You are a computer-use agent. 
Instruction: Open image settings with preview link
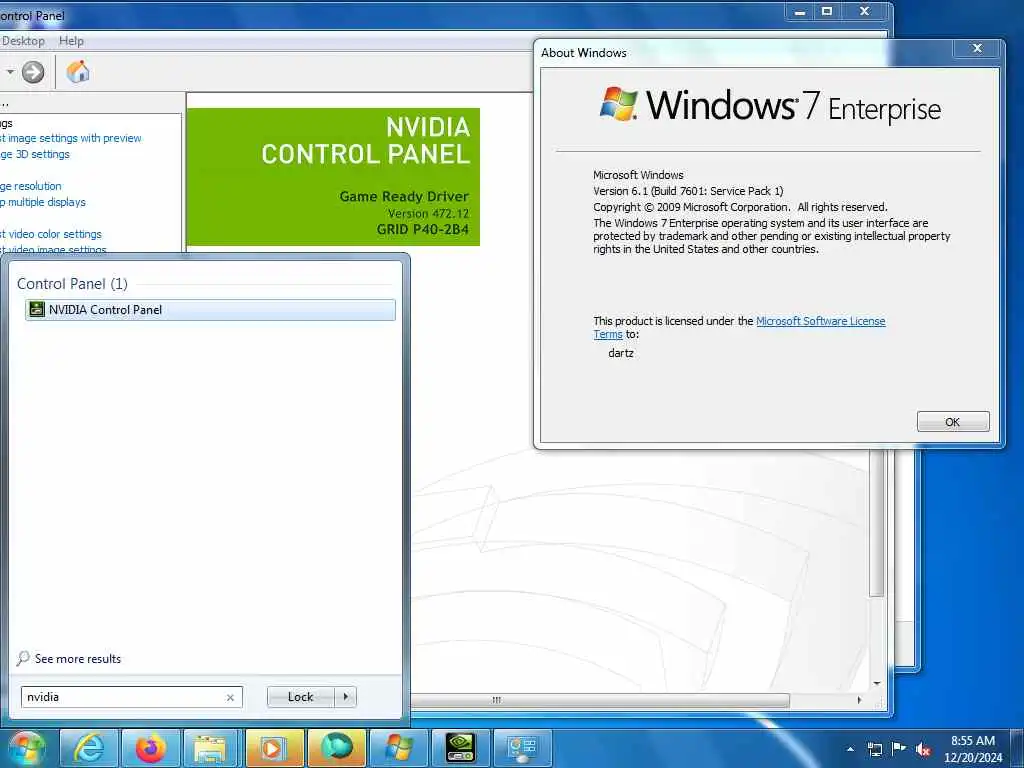coord(71,138)
